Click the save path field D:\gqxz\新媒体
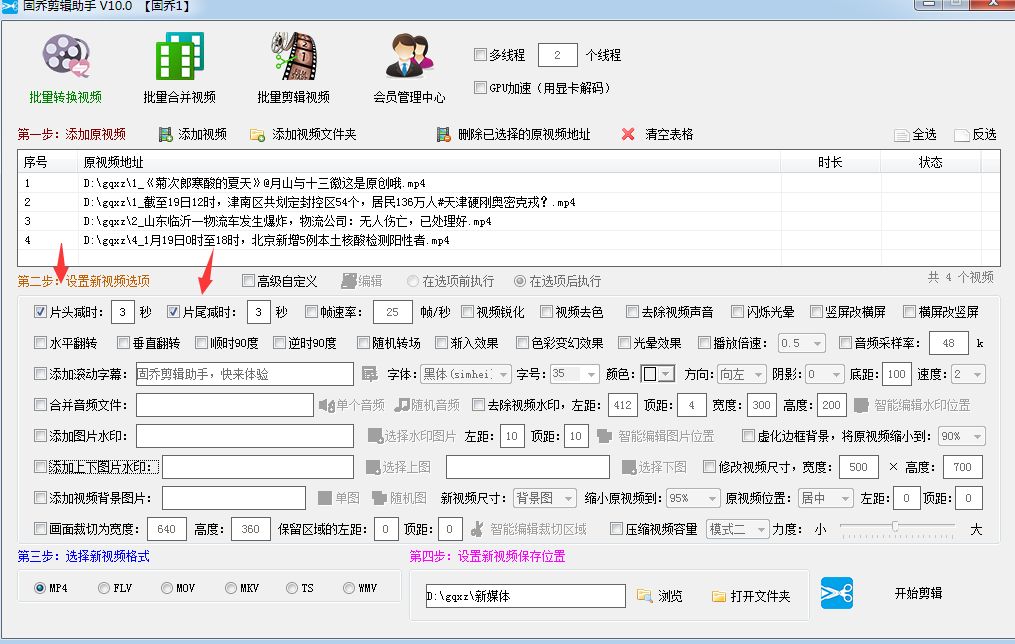Viewport: 1015px width, 644px height. click(x=525, y=596)
